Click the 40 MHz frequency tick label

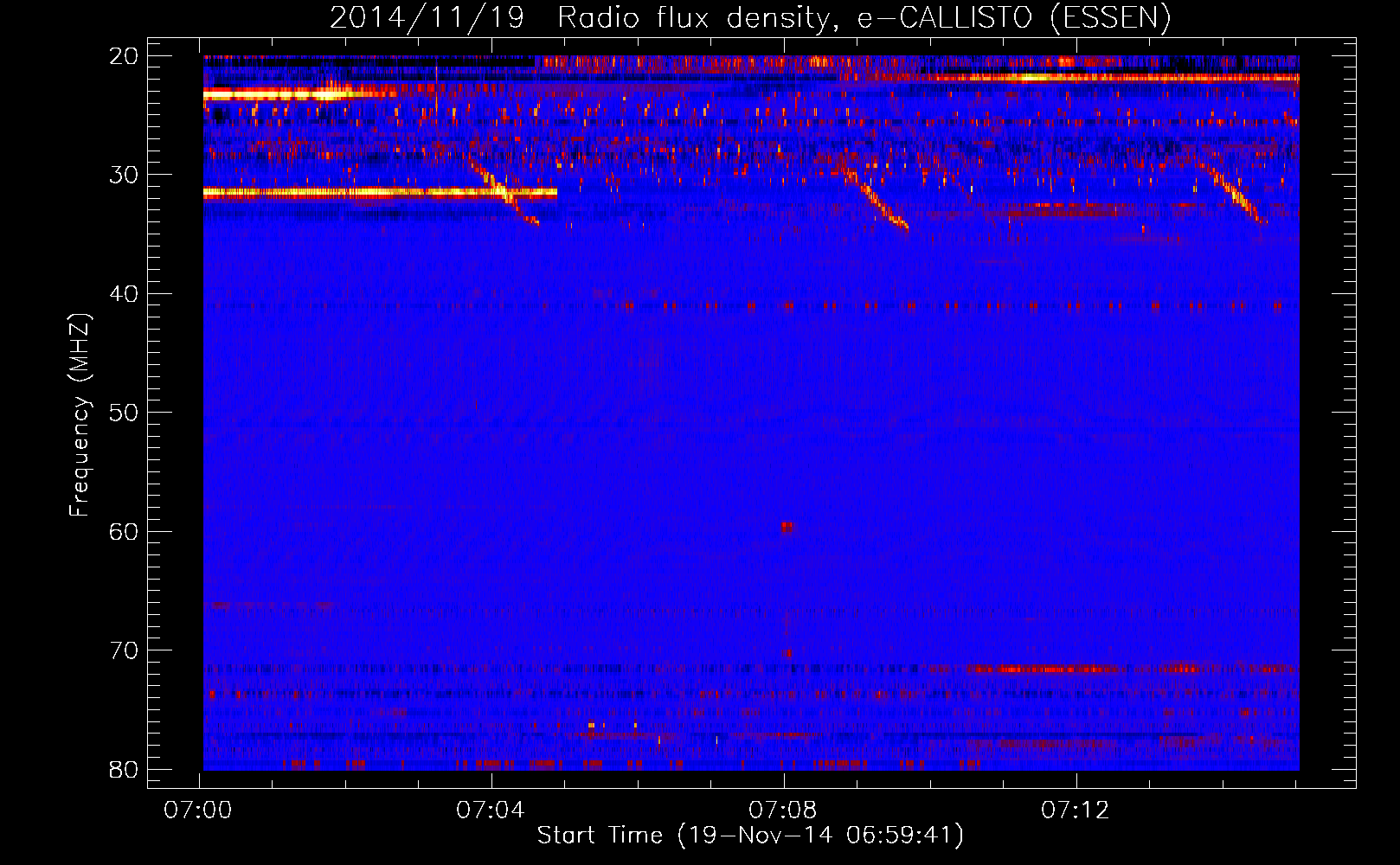click(x=124, y=294)
